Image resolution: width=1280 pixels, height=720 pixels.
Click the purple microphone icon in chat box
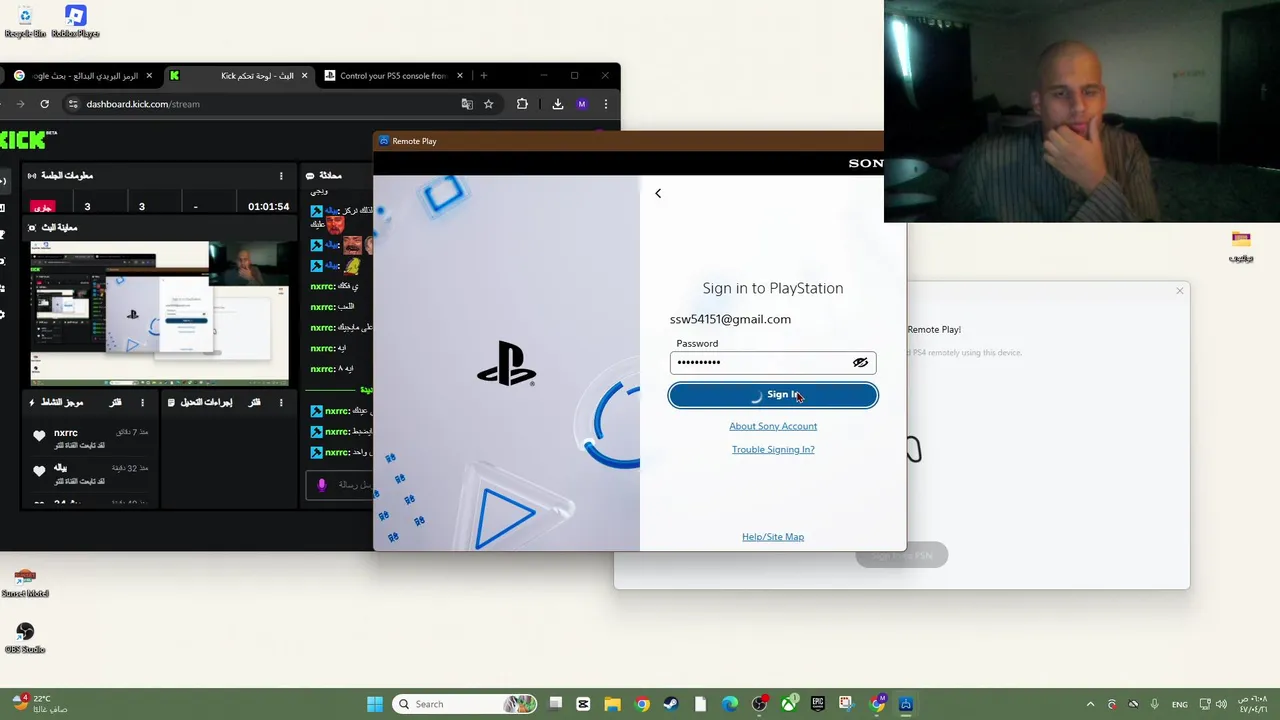(x=321, y=485)
